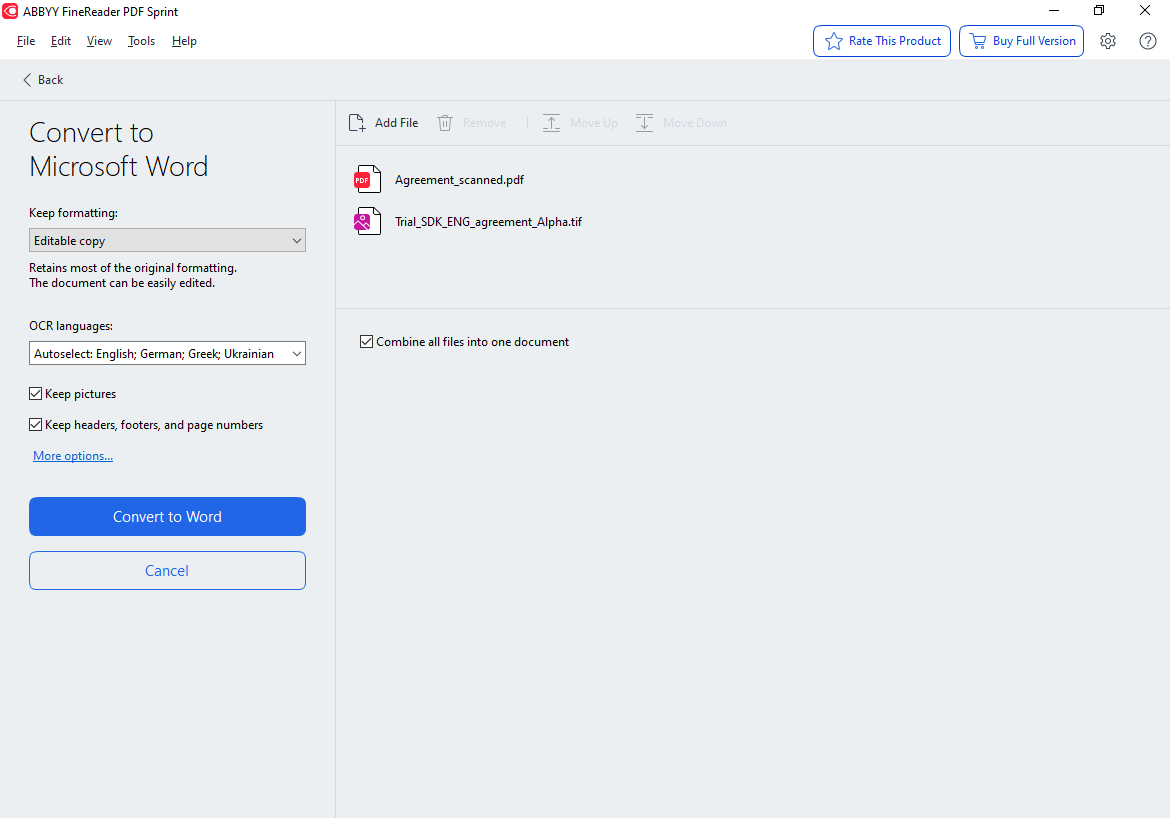1170x818 pixels.
Task: Select the Agreement_scanned.pdf file name
Action: (459, 180)
